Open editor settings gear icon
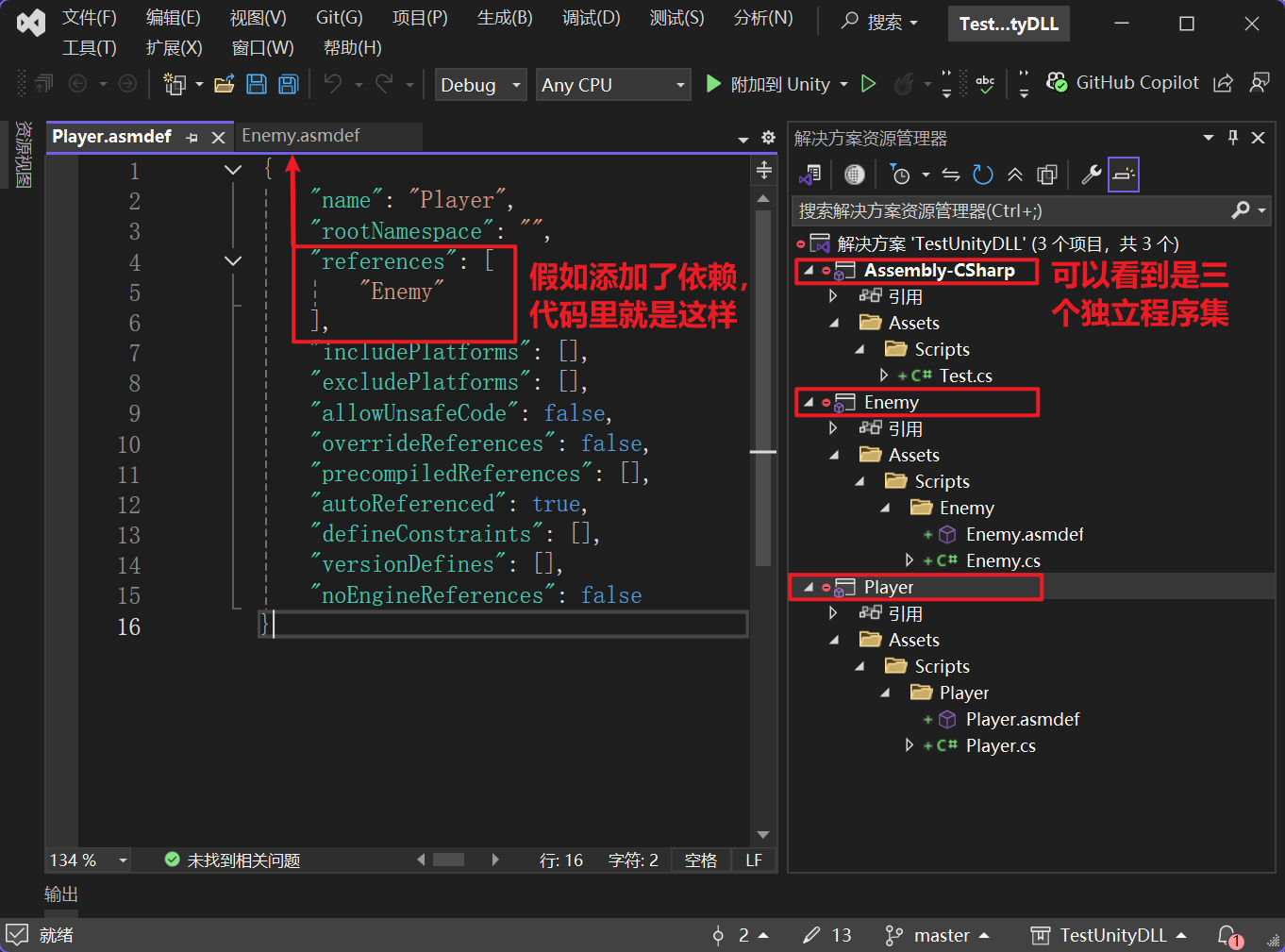The height and width of the screenshot is (952, 1285). [x=768, y=138]
